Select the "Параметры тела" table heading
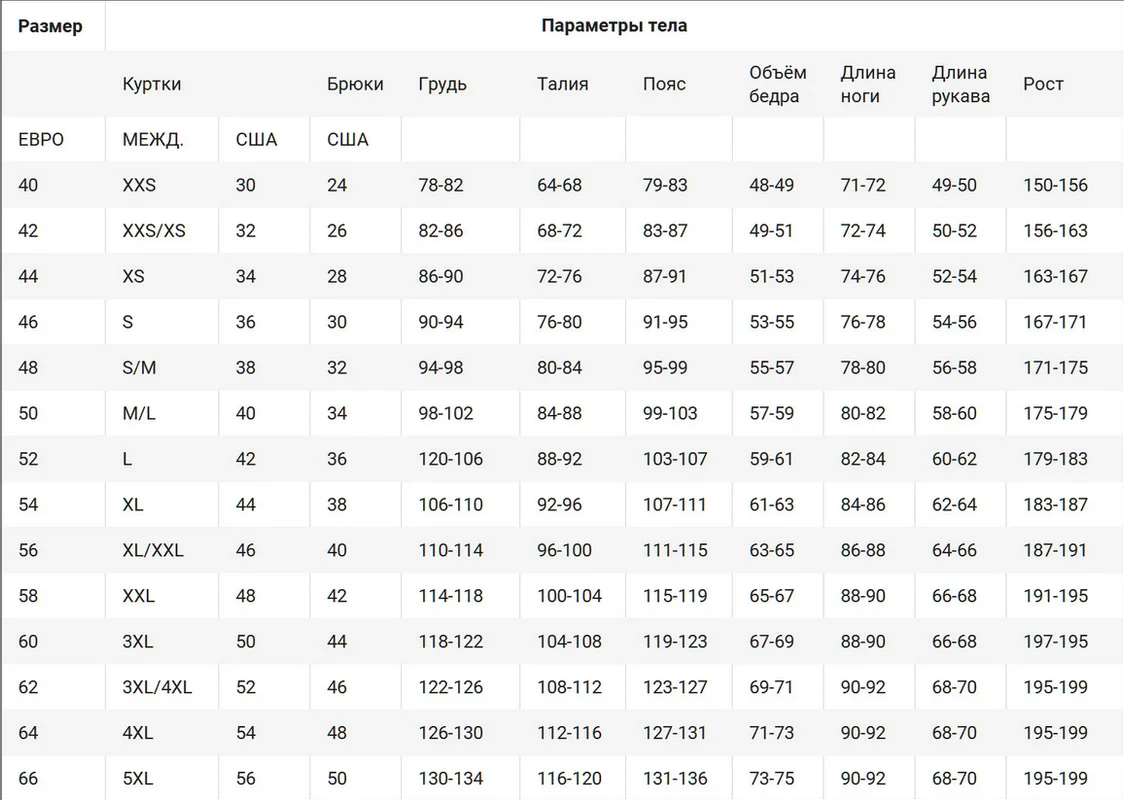Image resolution: width=1124 pixels, height=800 pixels. pos(614,26)
